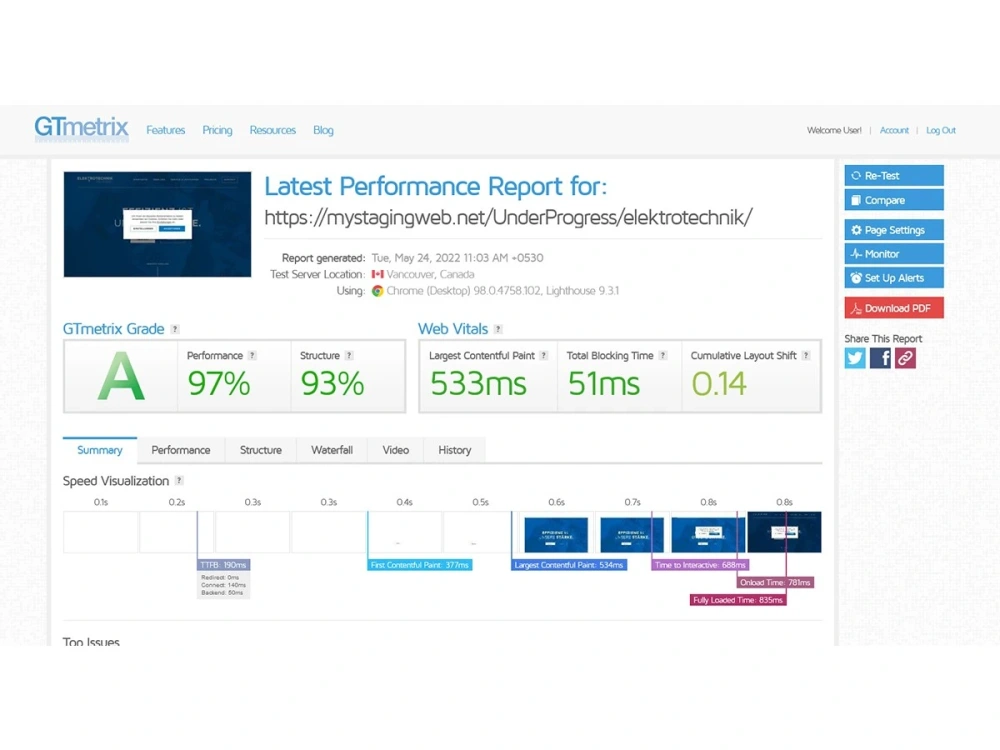Click the 0.14 layout shift value
1000x750 pixels.
719,383
